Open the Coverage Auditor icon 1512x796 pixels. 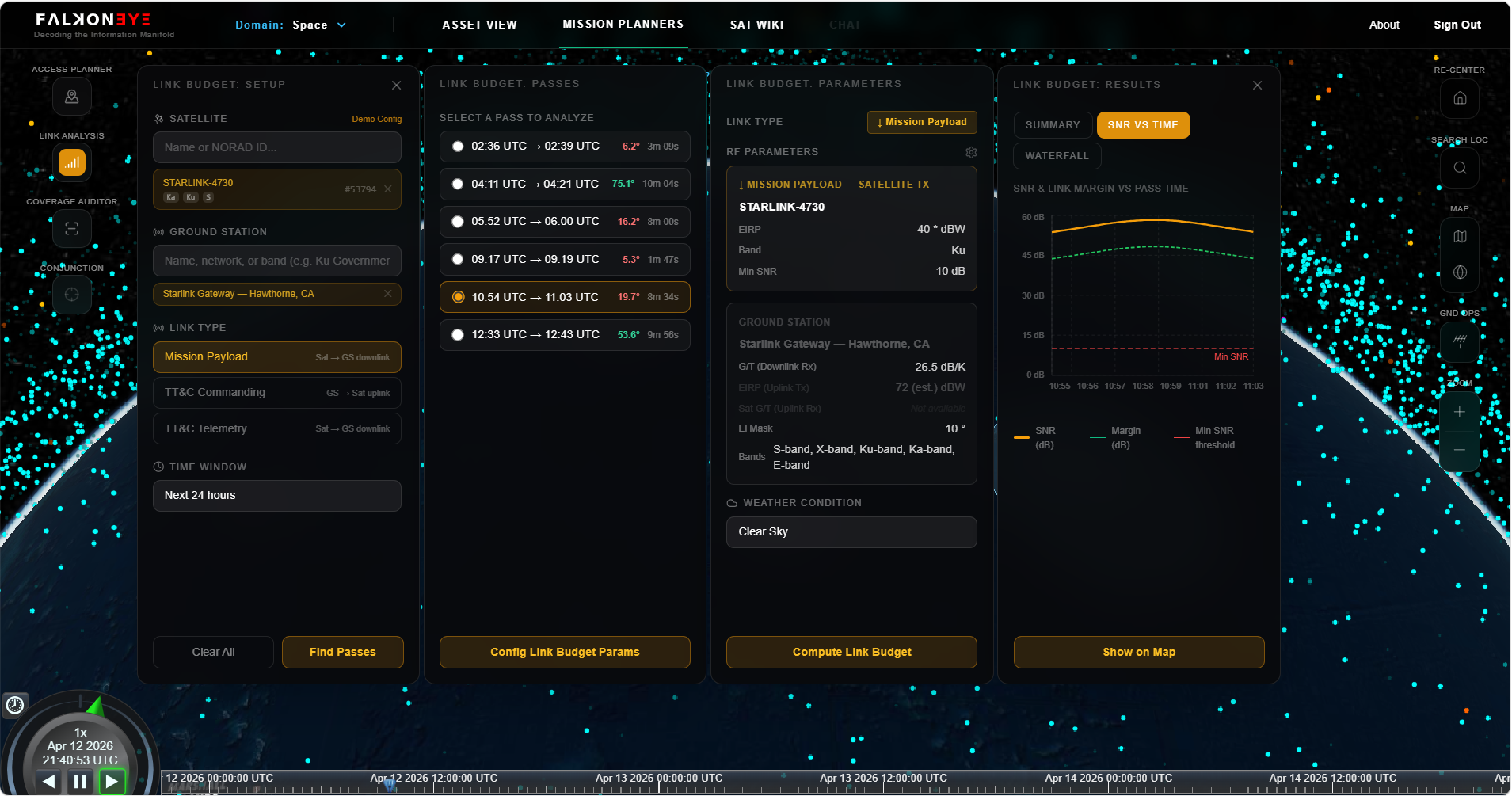pos(72,229)
